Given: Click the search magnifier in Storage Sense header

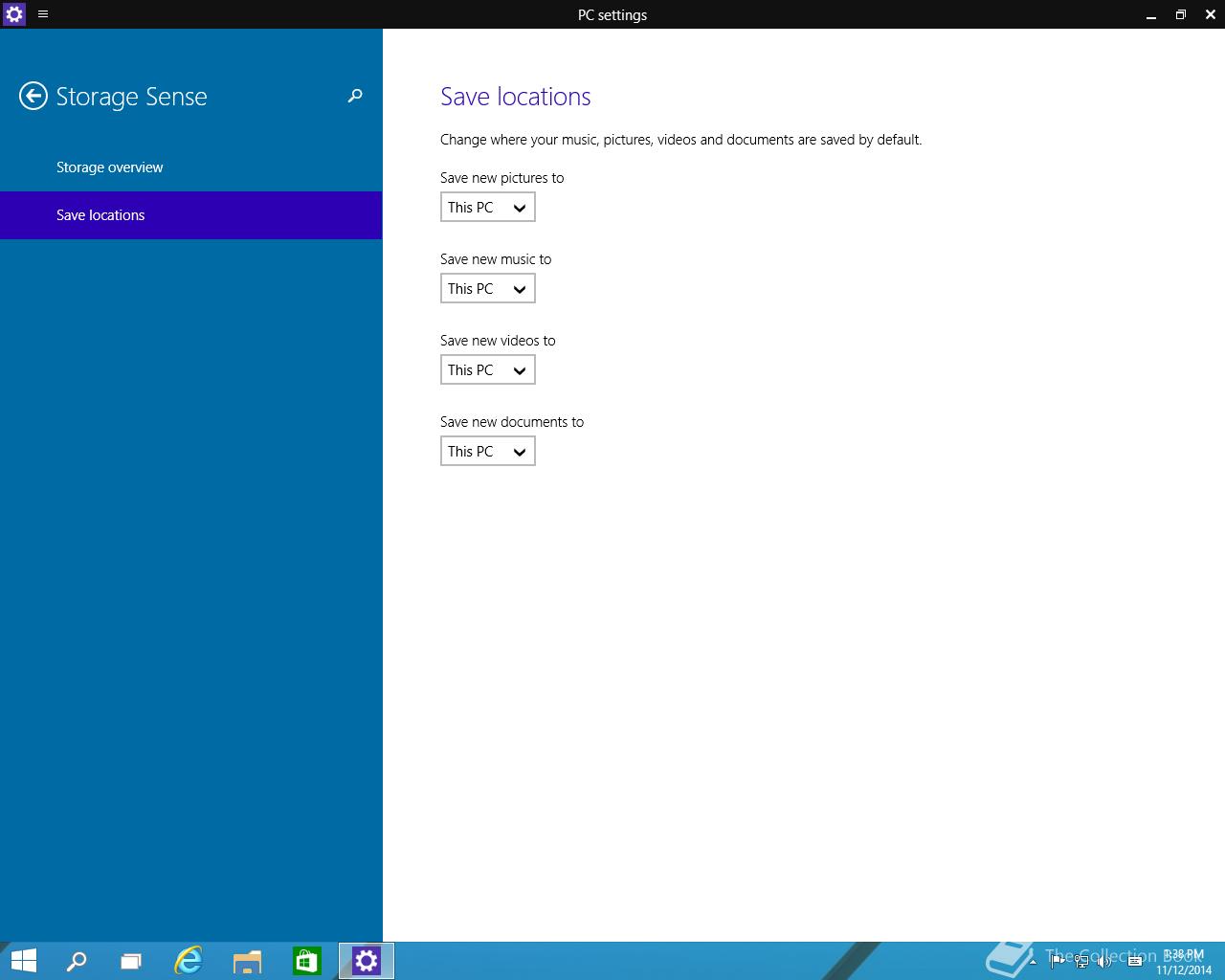Looking at the screenshot, I should (355, 96).
